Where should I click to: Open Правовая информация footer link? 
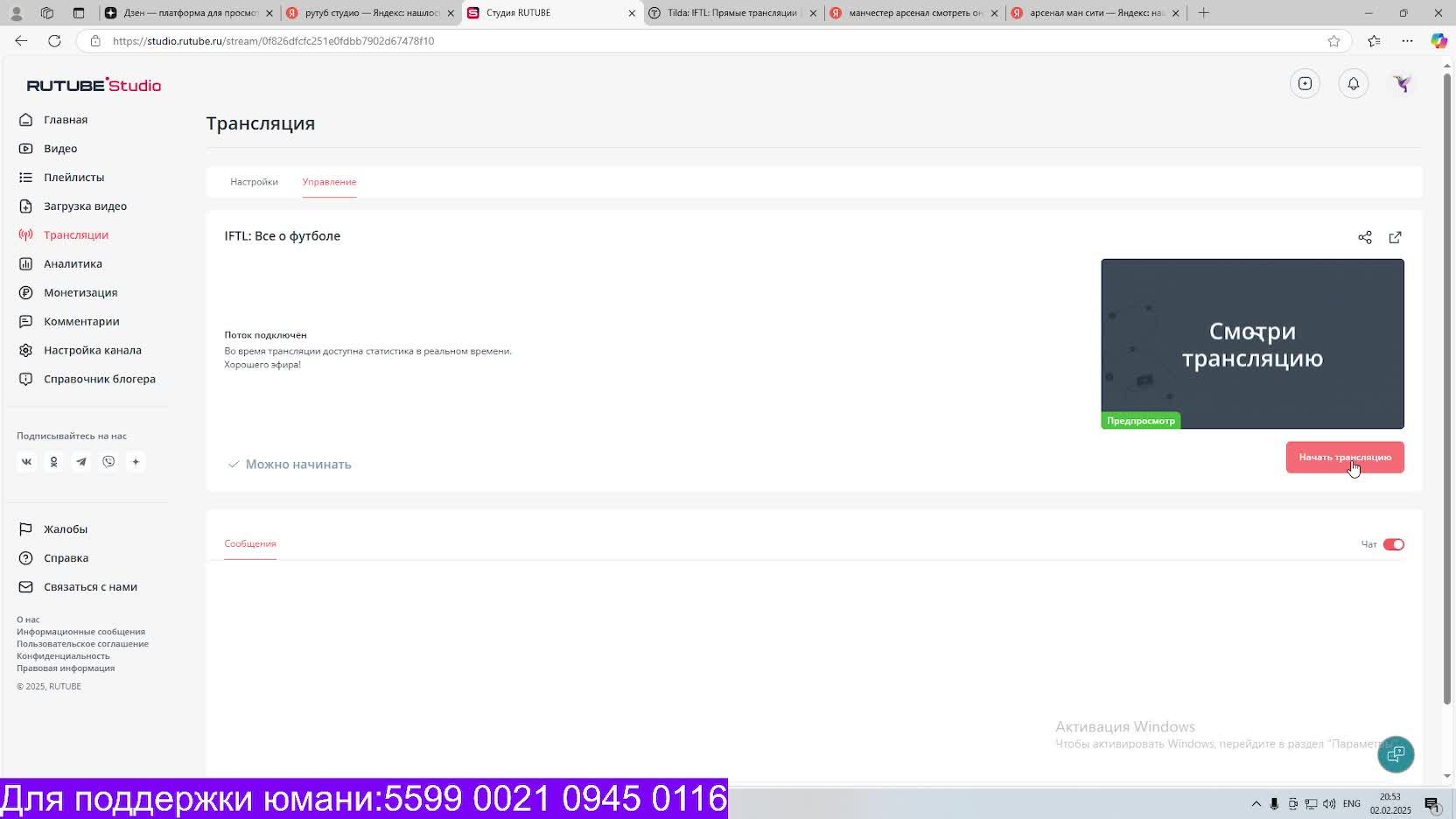tap(66, 668)
